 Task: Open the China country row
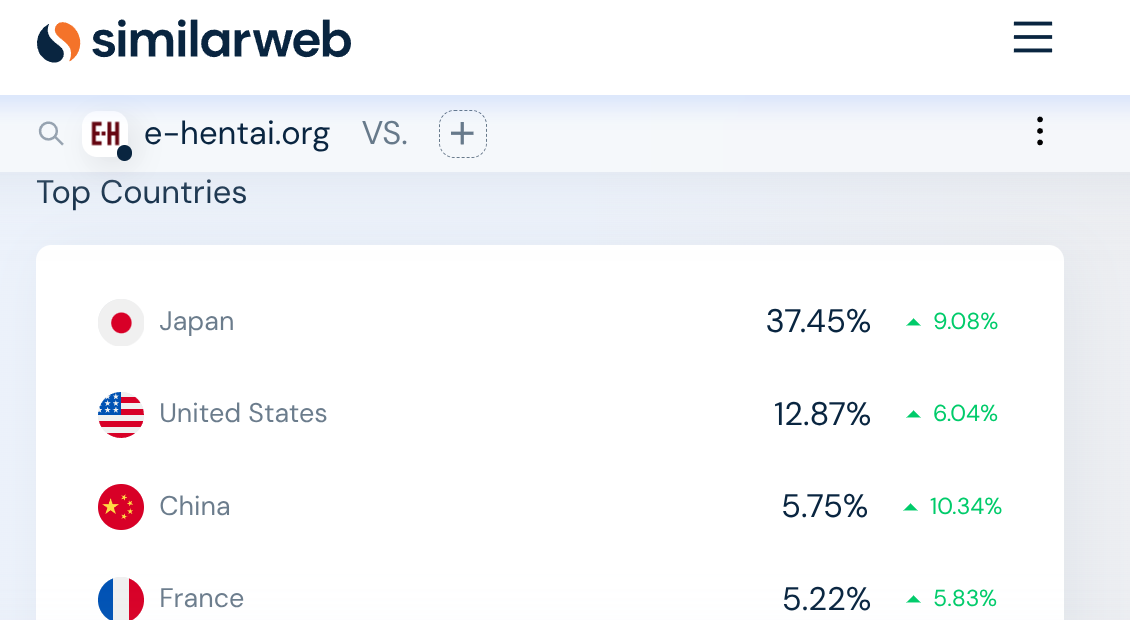(x=550, y=507)
